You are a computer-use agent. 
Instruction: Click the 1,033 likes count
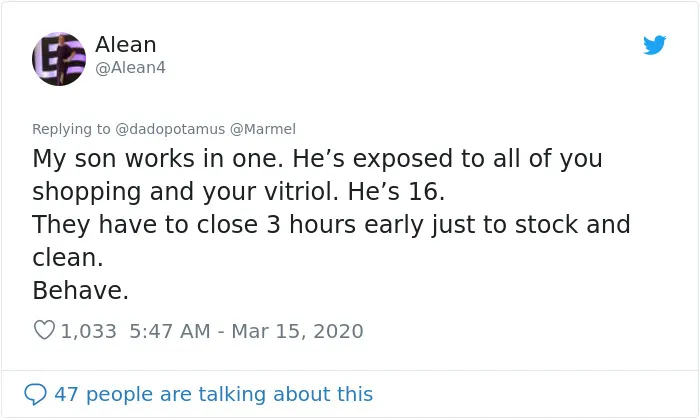pos(88,331)
